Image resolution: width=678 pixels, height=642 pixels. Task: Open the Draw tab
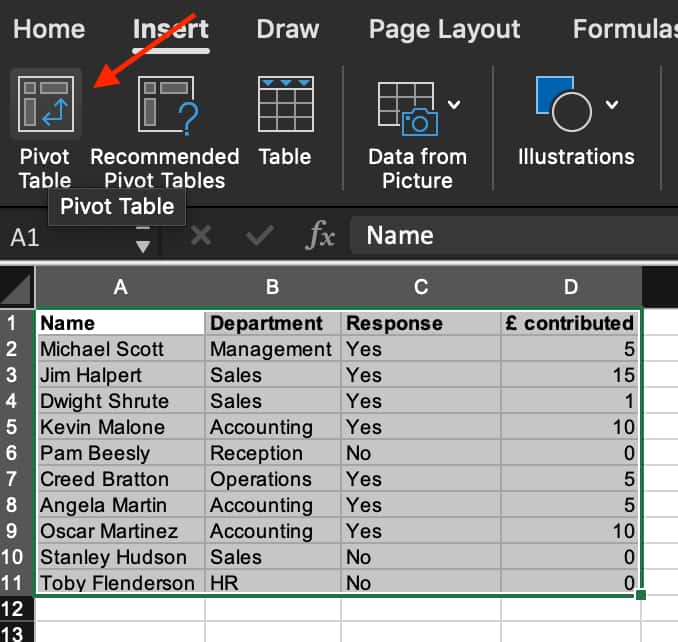[288, 29]
